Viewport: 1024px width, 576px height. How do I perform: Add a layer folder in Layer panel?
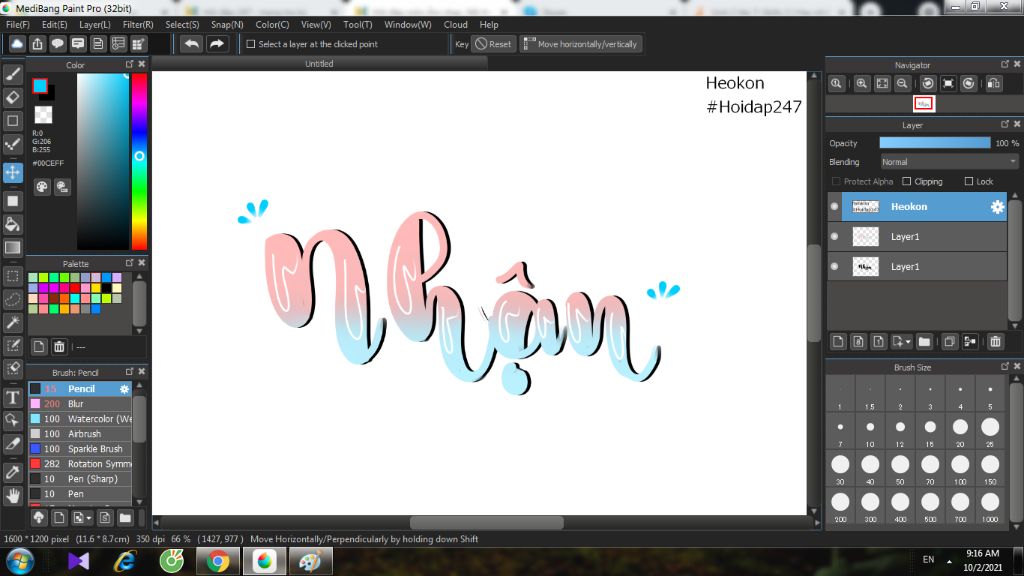(x=924, y=342)
